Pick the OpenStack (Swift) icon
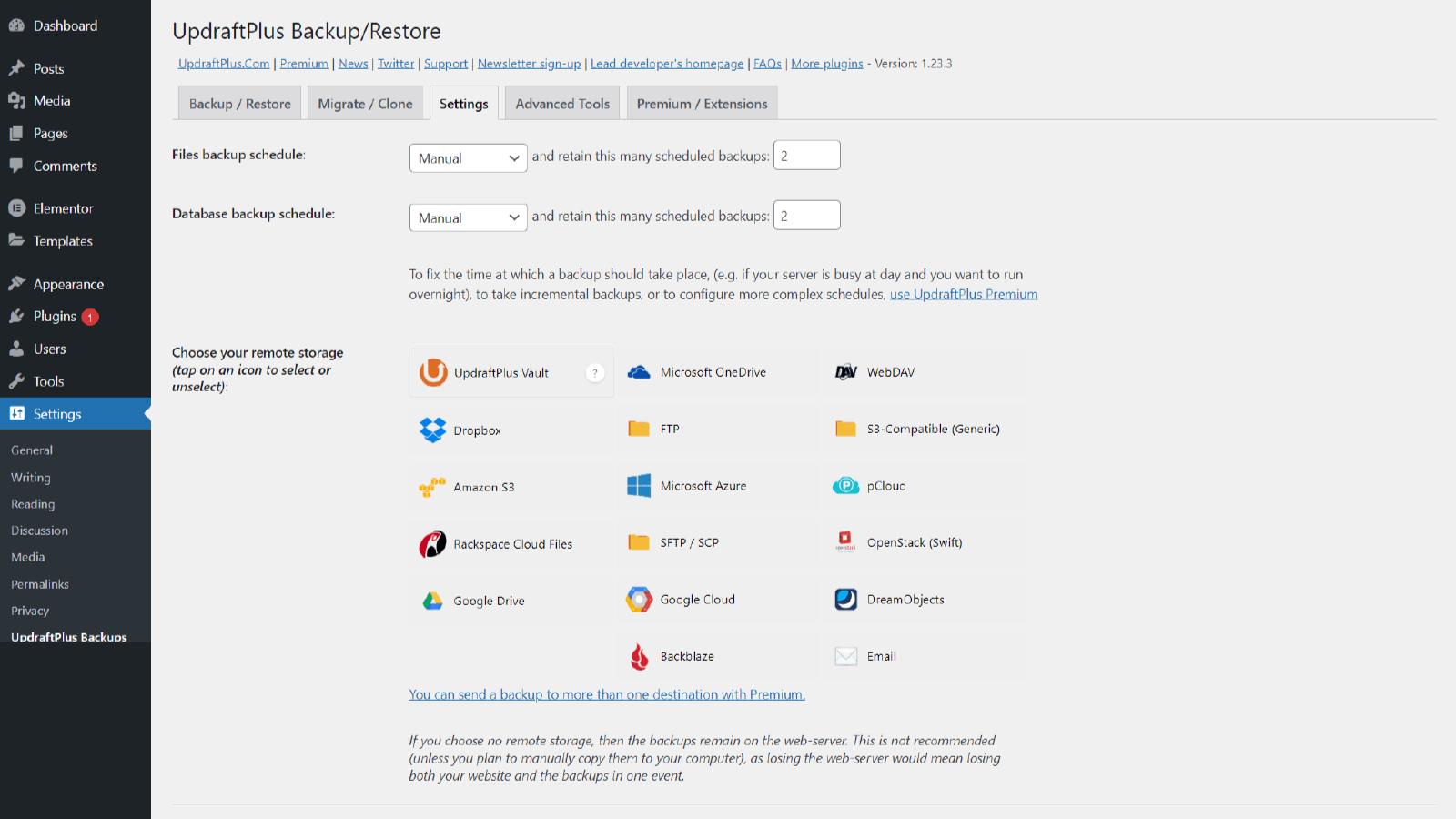Screen dimensions: 1456x819 coord(846,541)
